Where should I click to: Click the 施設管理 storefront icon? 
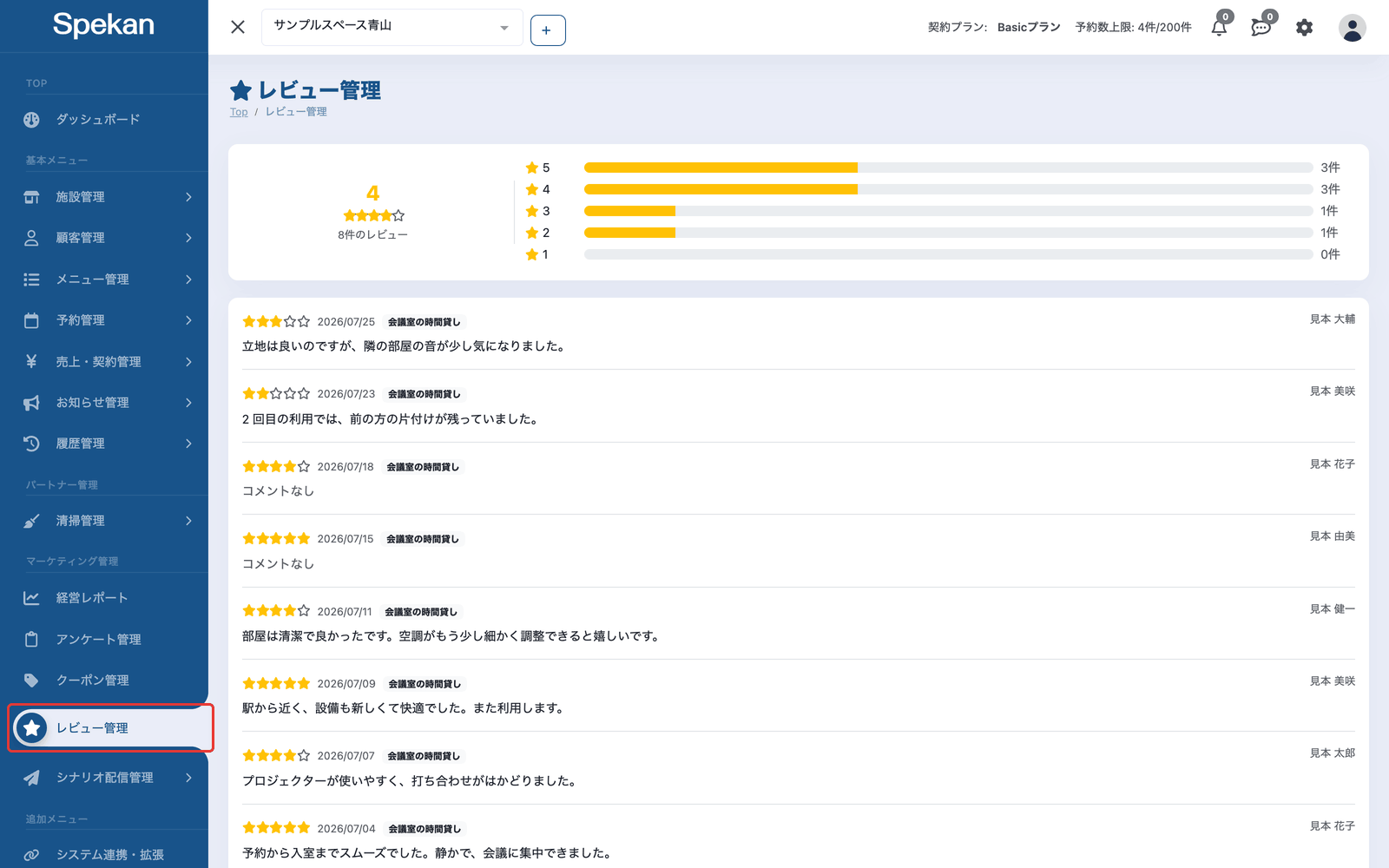click(31, 197)
